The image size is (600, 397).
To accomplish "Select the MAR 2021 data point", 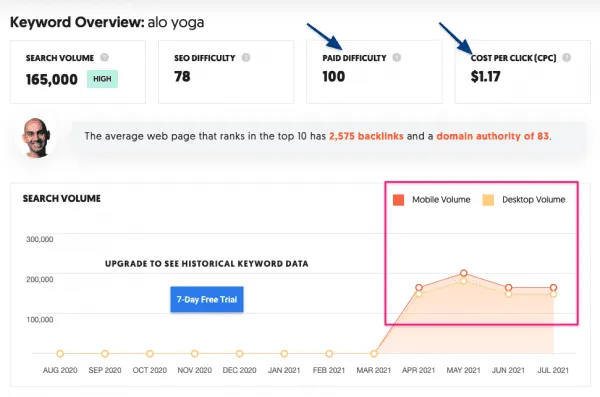I will coord(374,354).
